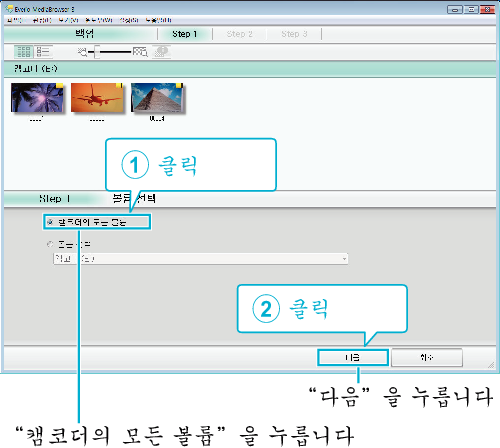Select the second radio button for individual volume
This screenshot has width=500, height=448.
pos(50,244)
